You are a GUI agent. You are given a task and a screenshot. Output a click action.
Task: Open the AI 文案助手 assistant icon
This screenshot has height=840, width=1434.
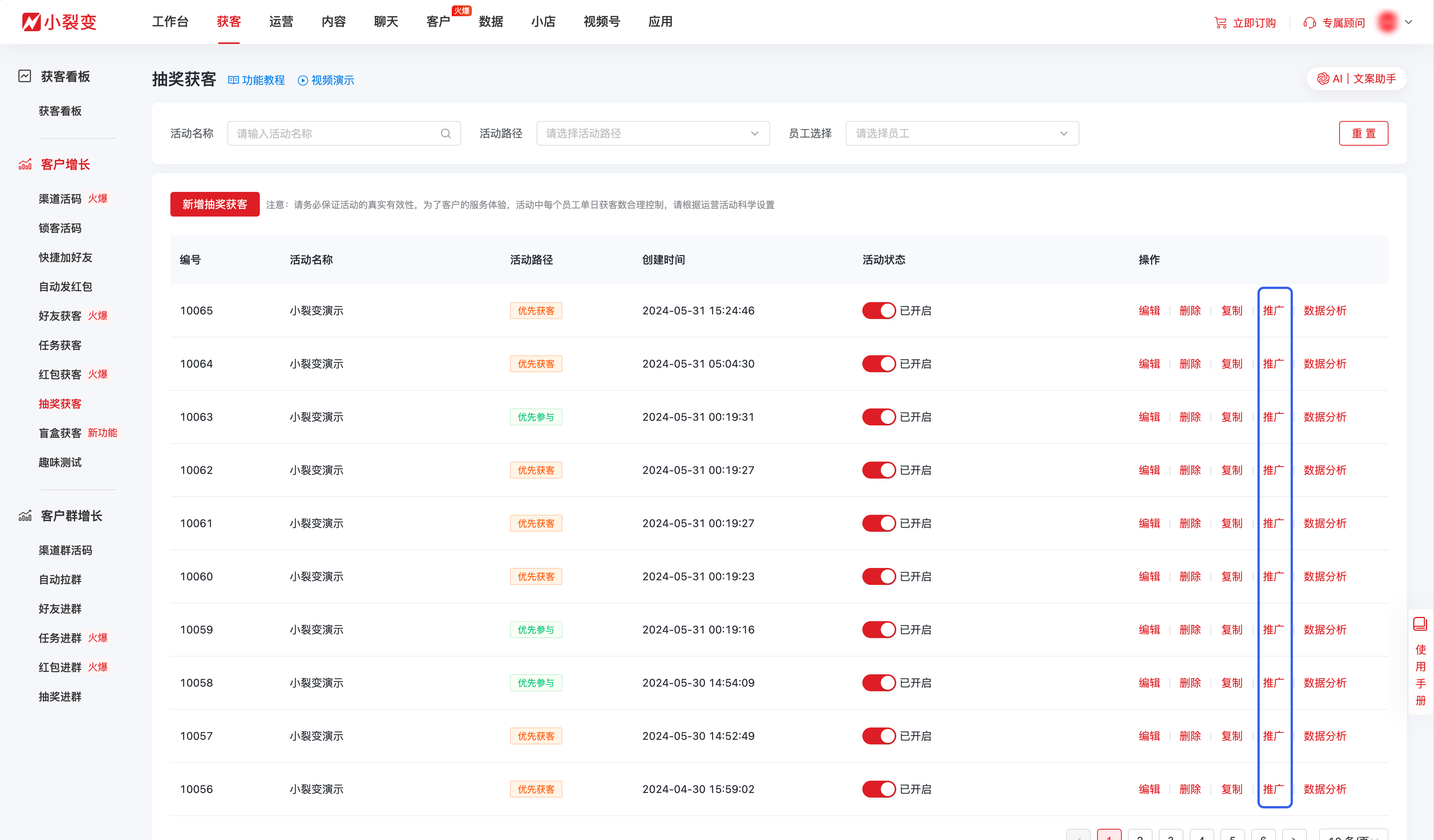1323,79
